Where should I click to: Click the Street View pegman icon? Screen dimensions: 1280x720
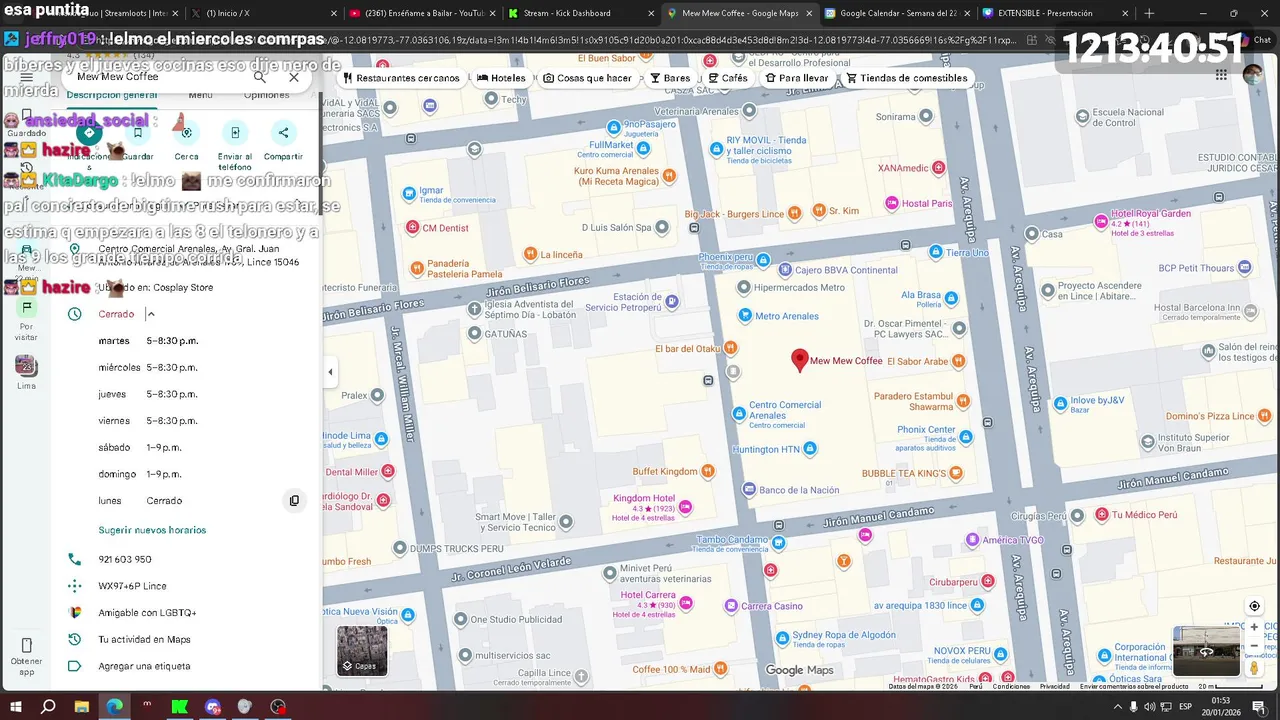pos(1254,667)
